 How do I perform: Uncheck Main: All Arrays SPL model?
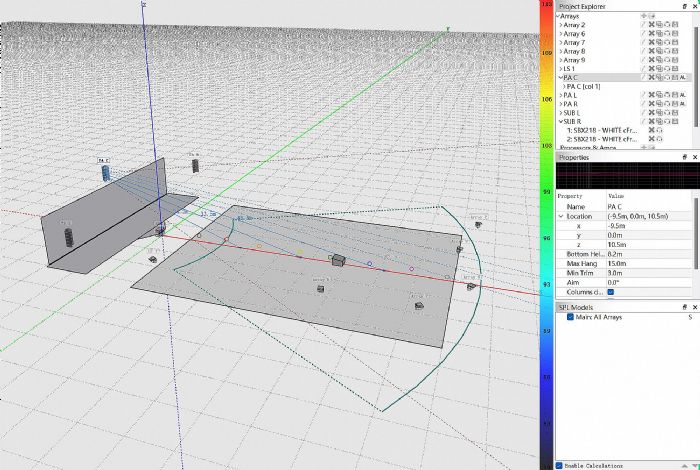click(x=570, y=316)
